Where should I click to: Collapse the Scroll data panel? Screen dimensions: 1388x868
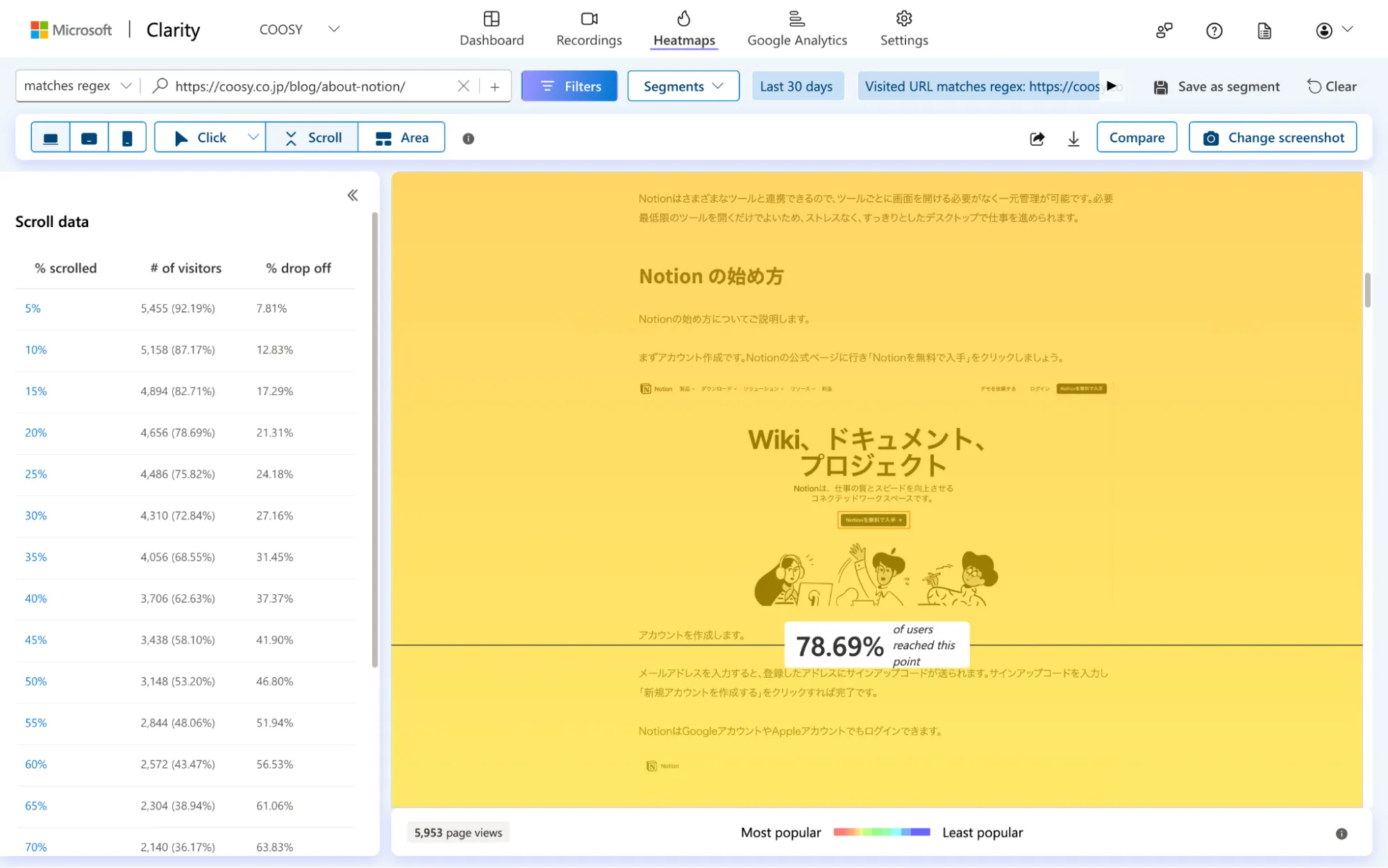pyautogui.click(x=353, y=195)
